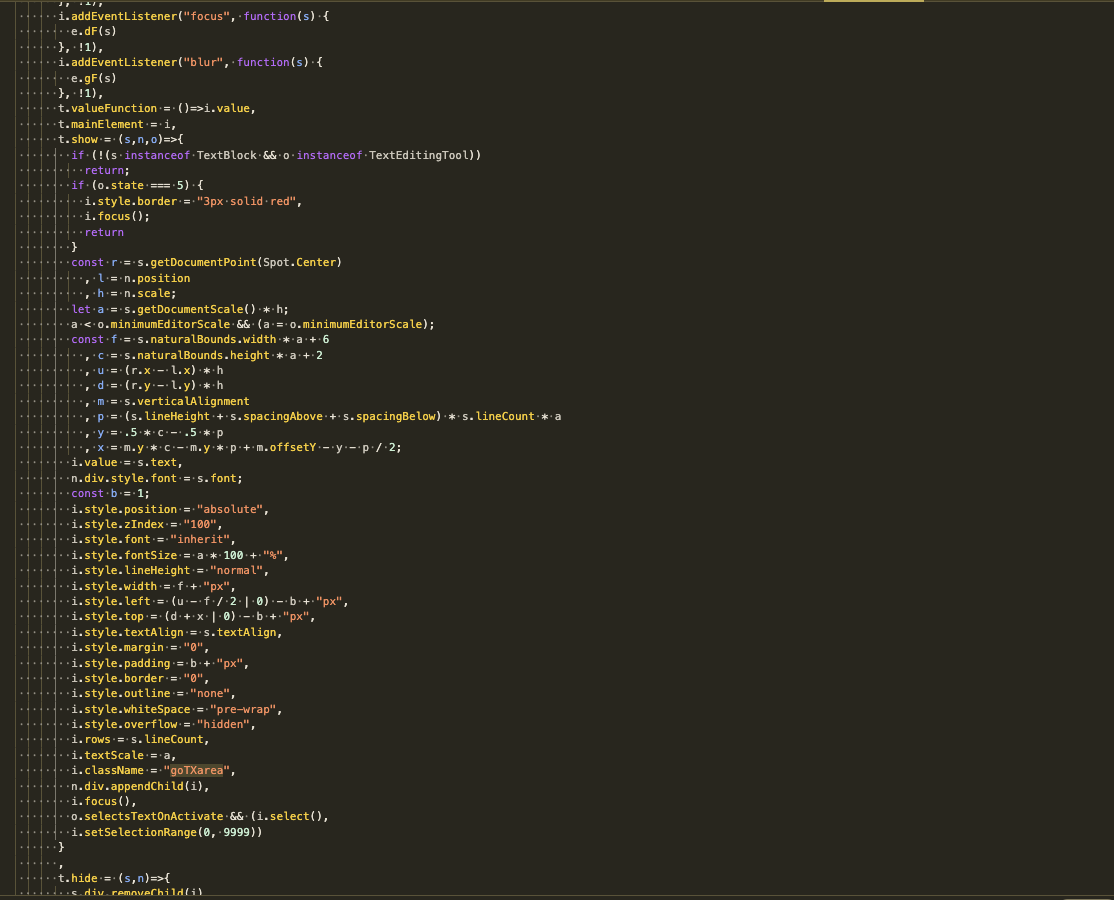The image size is (1114, 900).
Task: Click the o.state === 5 condition
Action: point(140,185)
